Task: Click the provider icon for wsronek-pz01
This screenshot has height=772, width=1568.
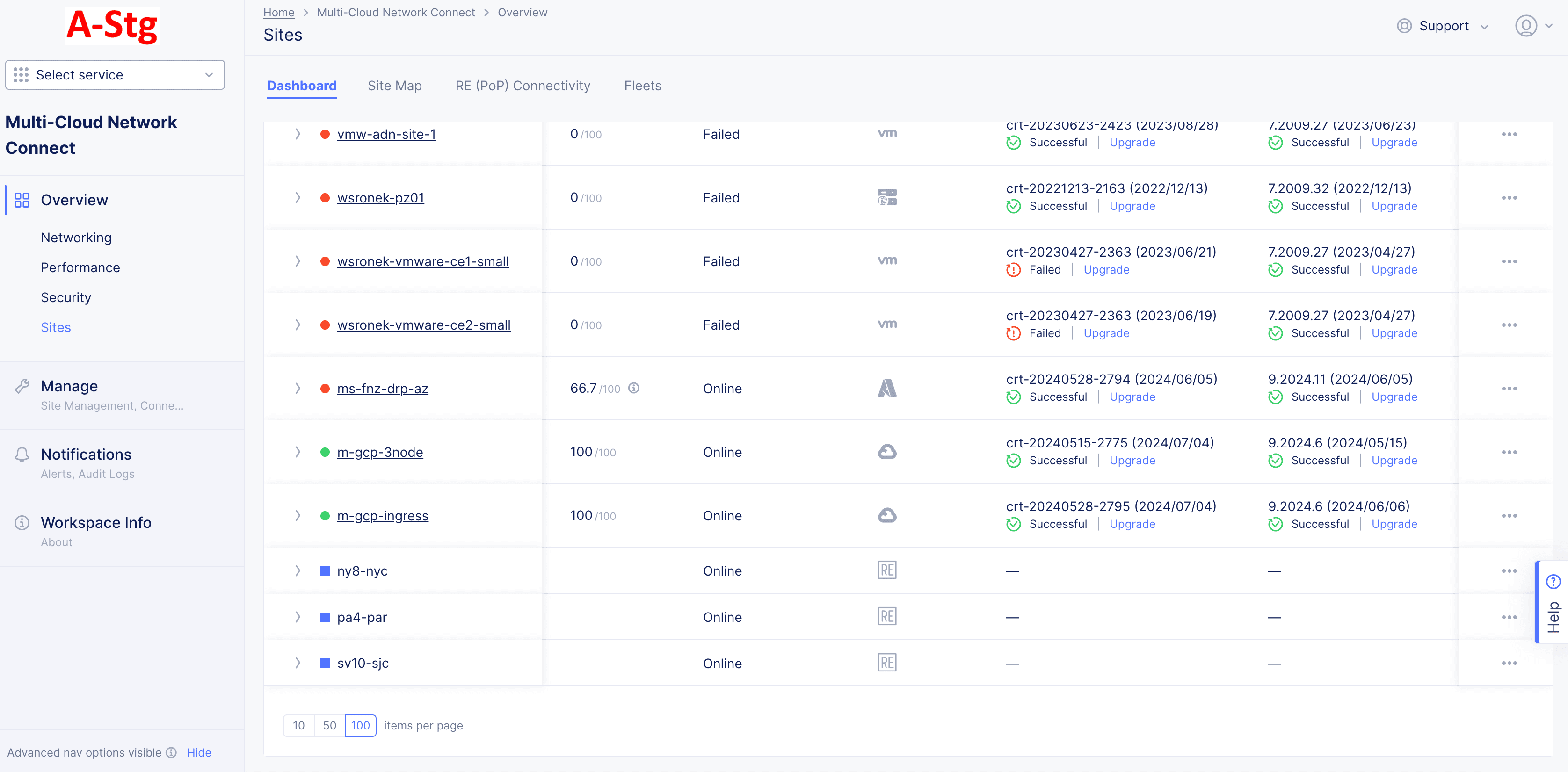Action: pyautogui.click(x=887, y=197)
